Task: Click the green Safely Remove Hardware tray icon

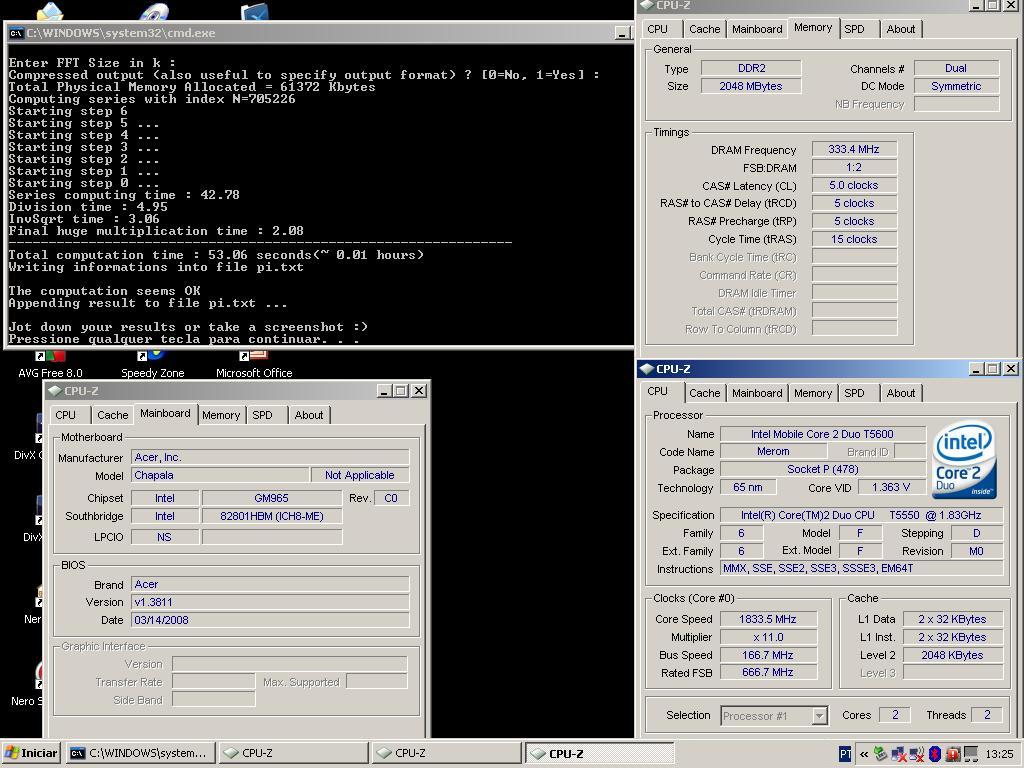Action: click(x=880, y=754)
